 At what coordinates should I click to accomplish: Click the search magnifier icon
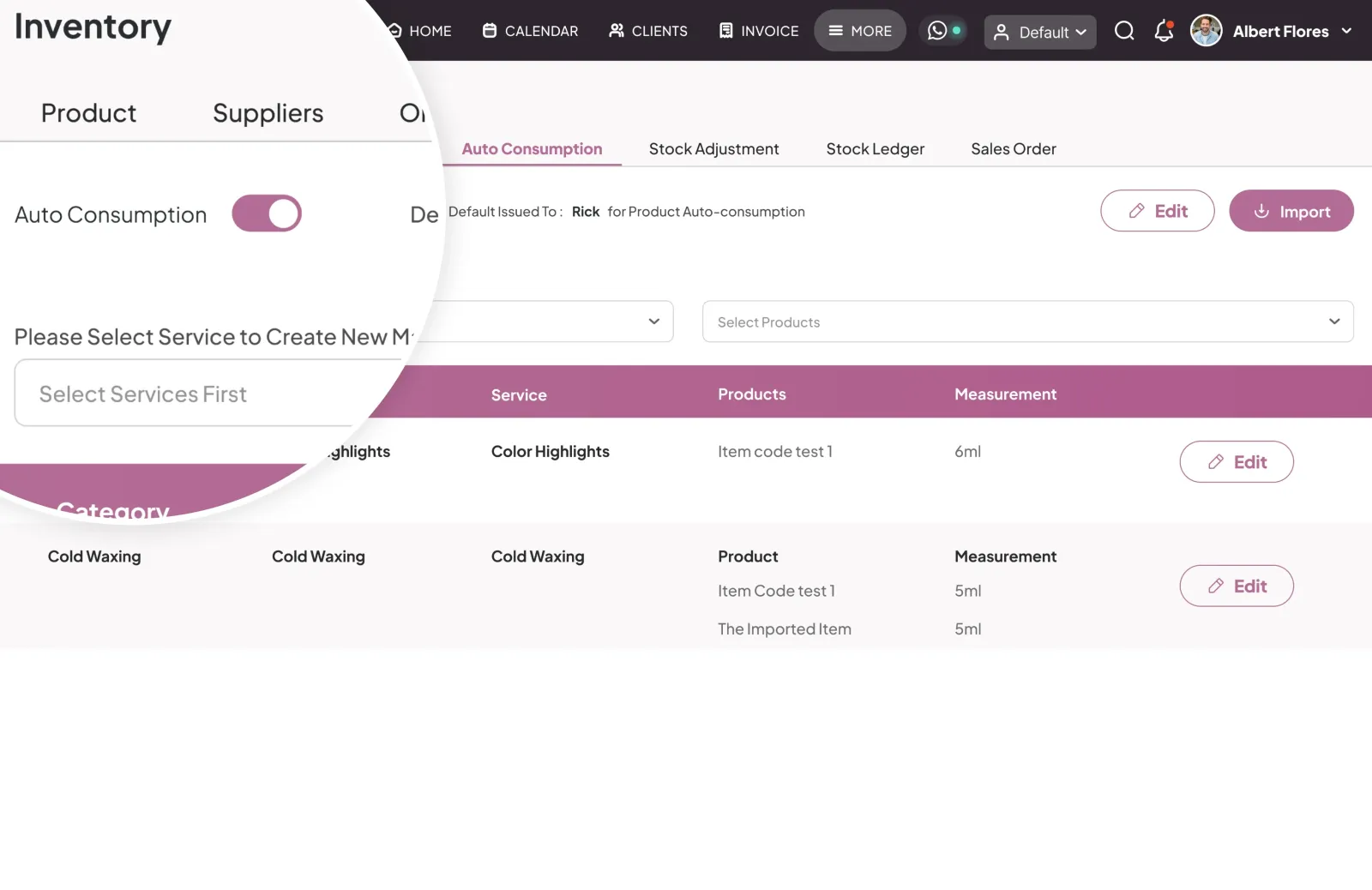1124,31
